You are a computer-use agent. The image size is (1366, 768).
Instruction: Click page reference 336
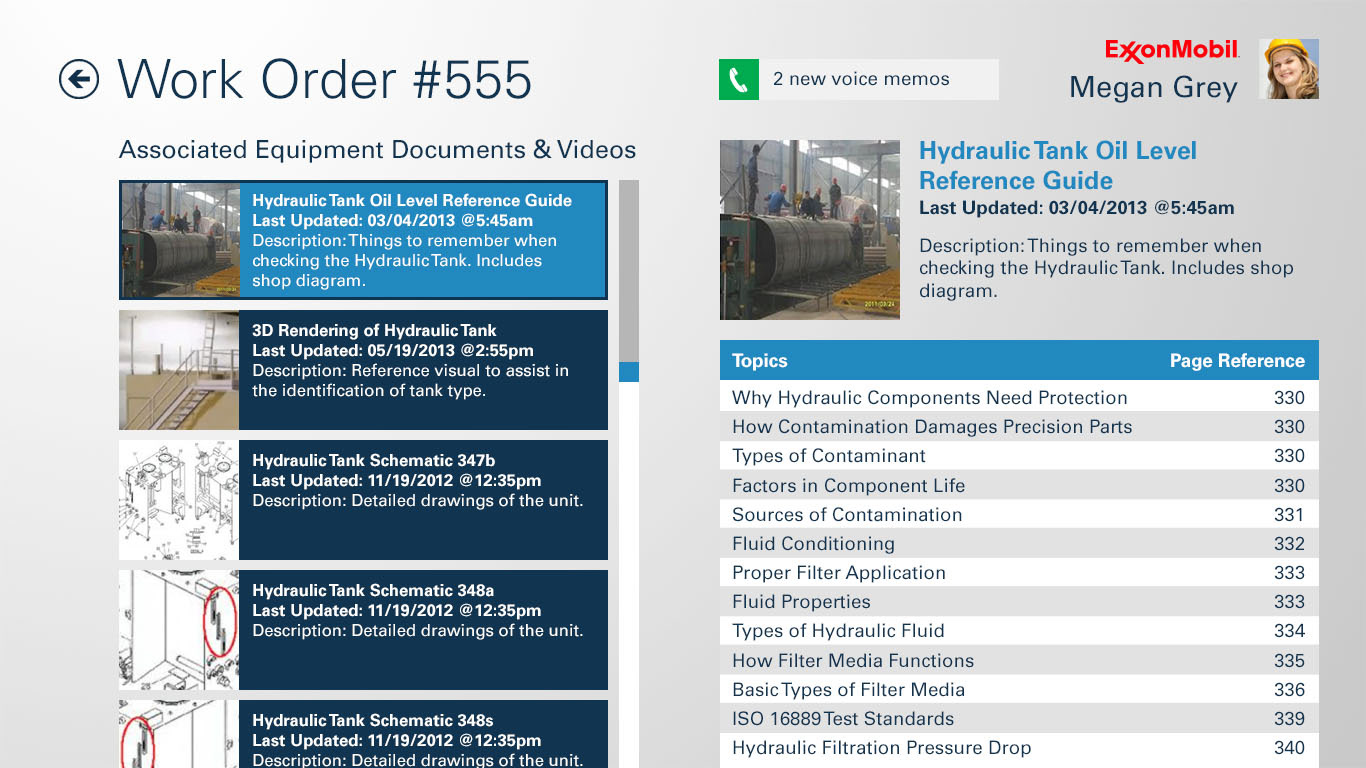click(x=1289, y=689)
